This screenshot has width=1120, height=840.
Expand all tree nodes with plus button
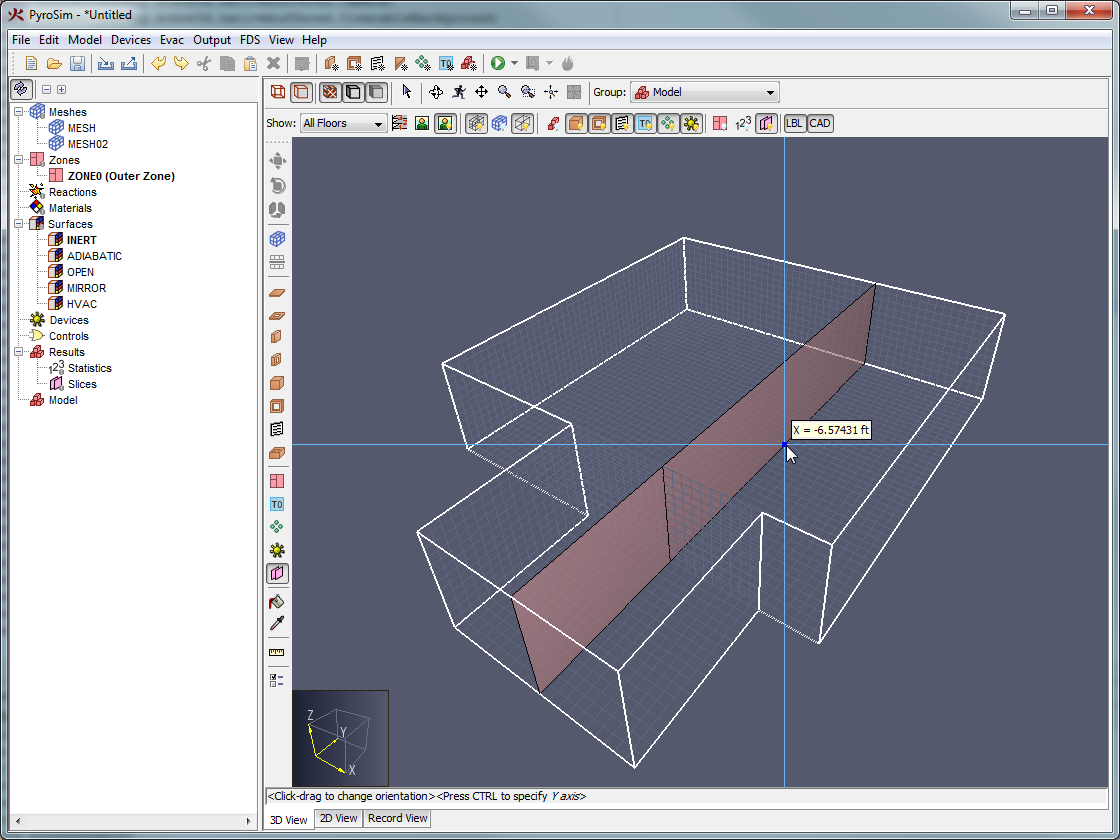click(61, 89)
